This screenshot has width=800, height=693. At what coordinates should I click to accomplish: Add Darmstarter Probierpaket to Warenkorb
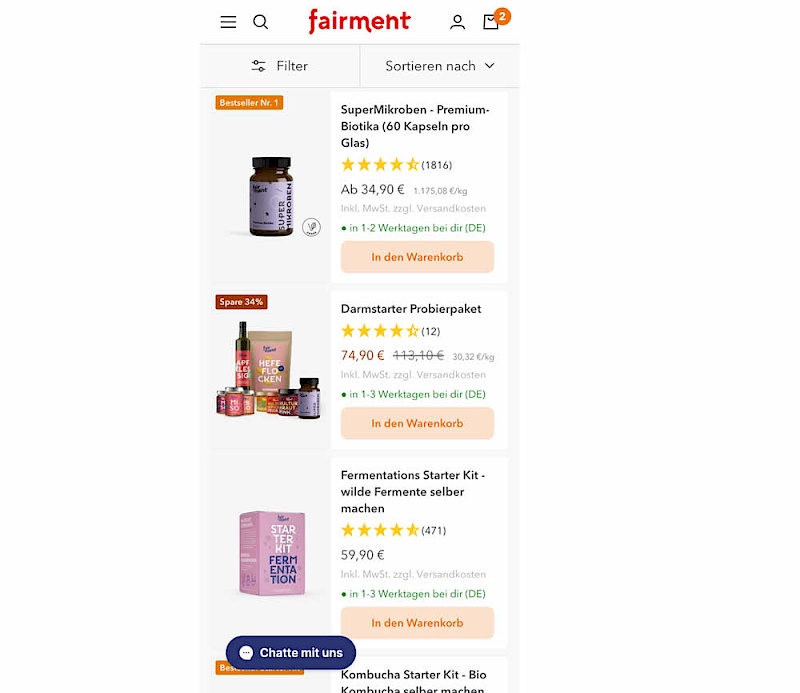coord(417,423)
